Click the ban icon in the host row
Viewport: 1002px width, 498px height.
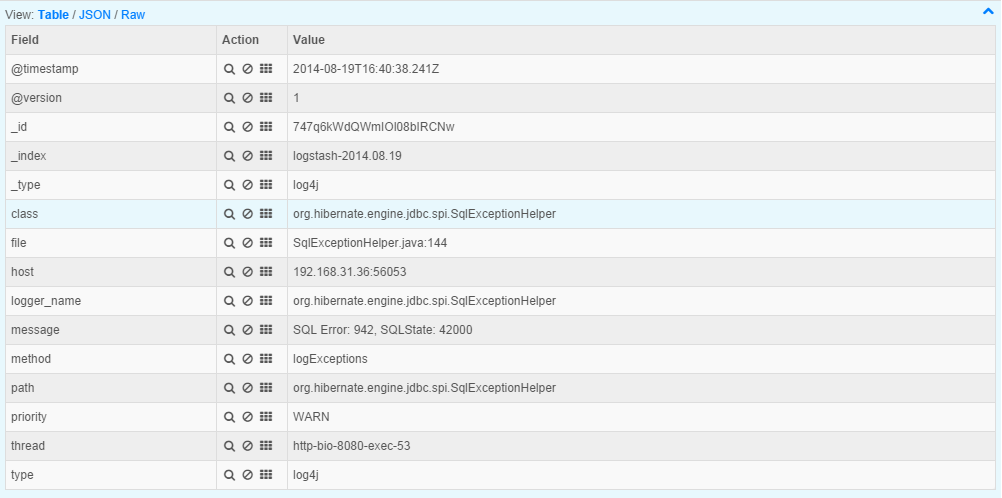click(x=247, y=272)
